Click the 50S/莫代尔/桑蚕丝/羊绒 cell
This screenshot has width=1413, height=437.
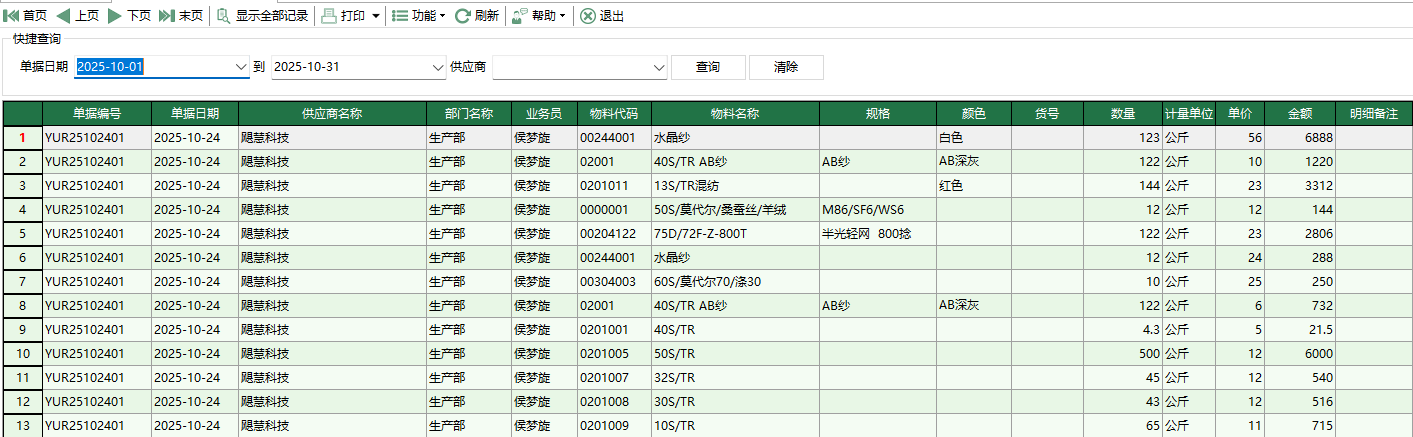pos(735,209)
